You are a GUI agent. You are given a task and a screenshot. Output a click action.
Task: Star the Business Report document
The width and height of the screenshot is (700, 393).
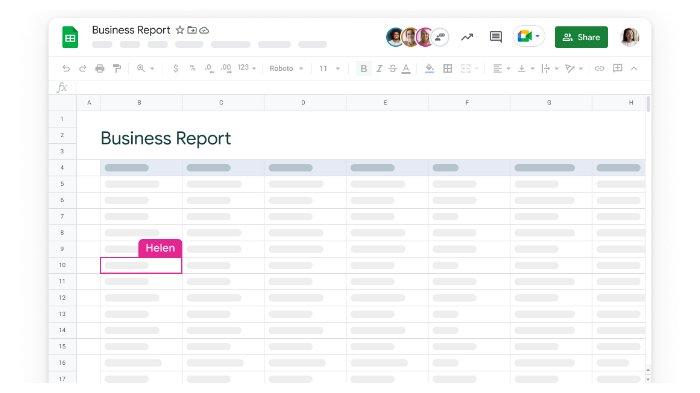(x=180, y=30)
